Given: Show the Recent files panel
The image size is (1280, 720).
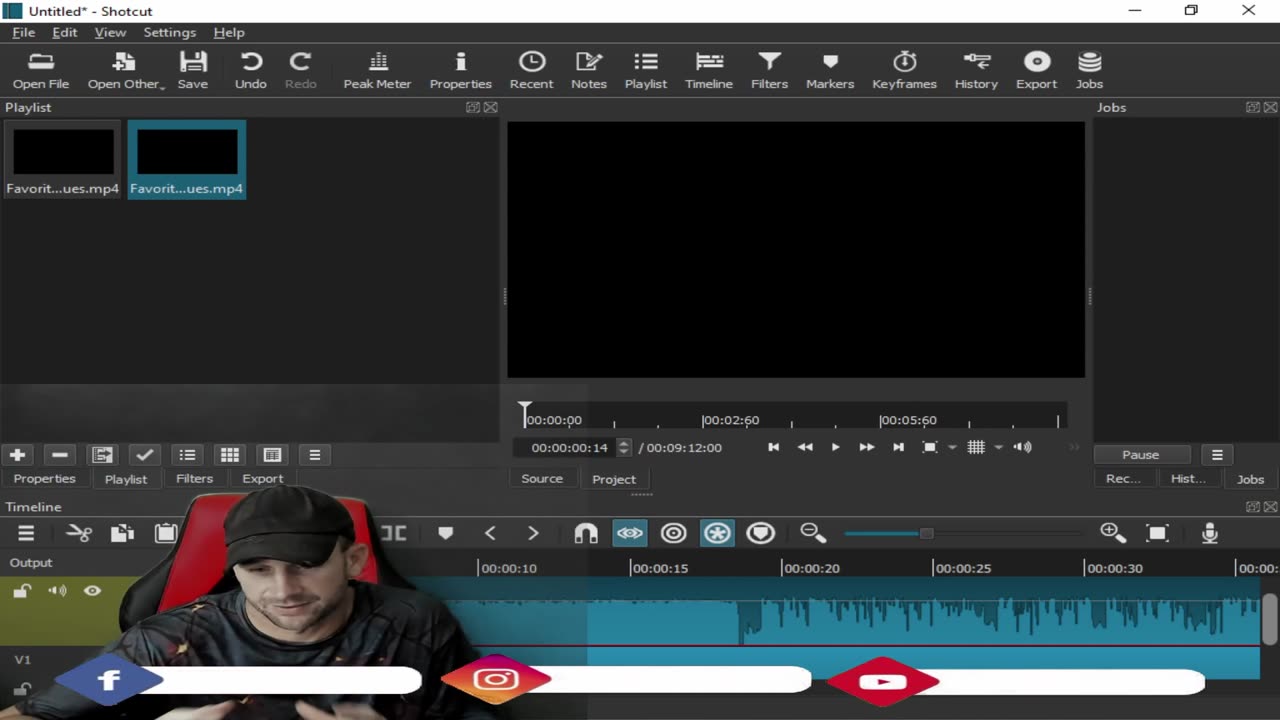Looking at the screenshot, I should tap(531, 71).
